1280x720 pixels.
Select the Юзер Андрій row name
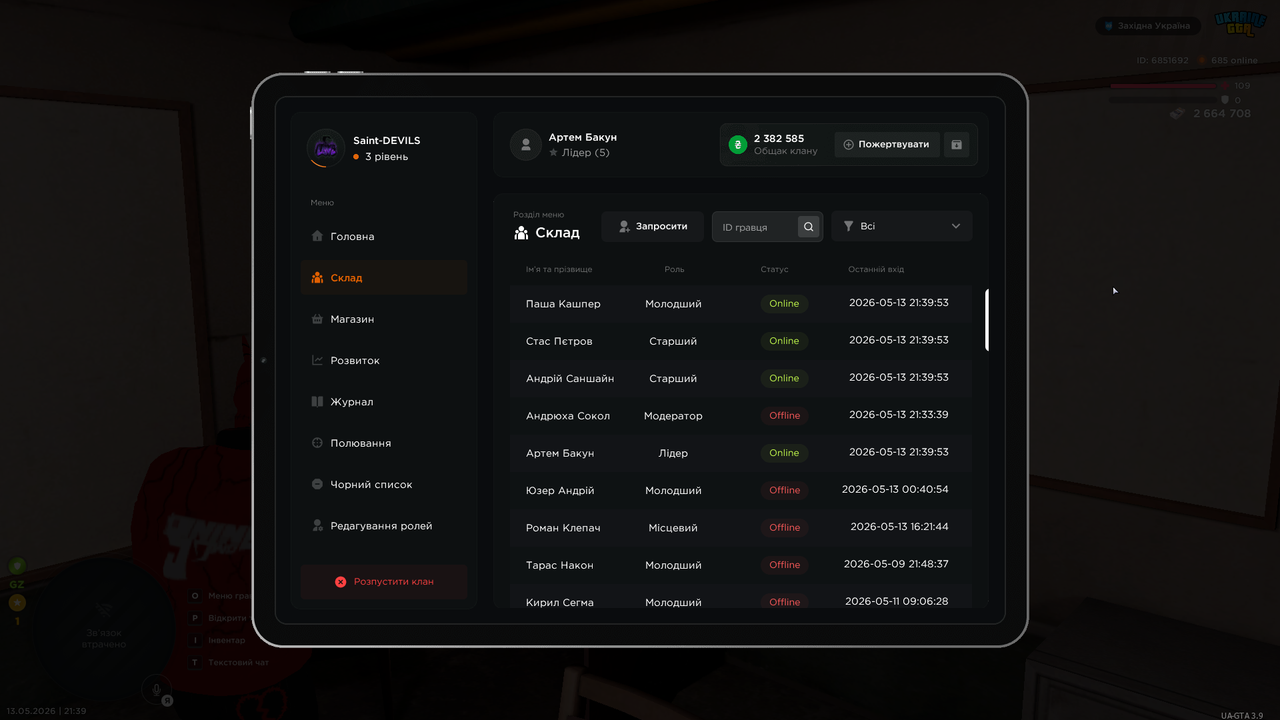tap(560, 491)
